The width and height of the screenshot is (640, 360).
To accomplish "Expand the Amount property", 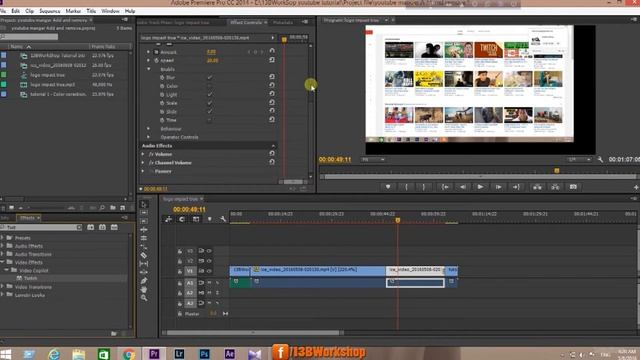I will pyautogui.click(x=148, y=52).
